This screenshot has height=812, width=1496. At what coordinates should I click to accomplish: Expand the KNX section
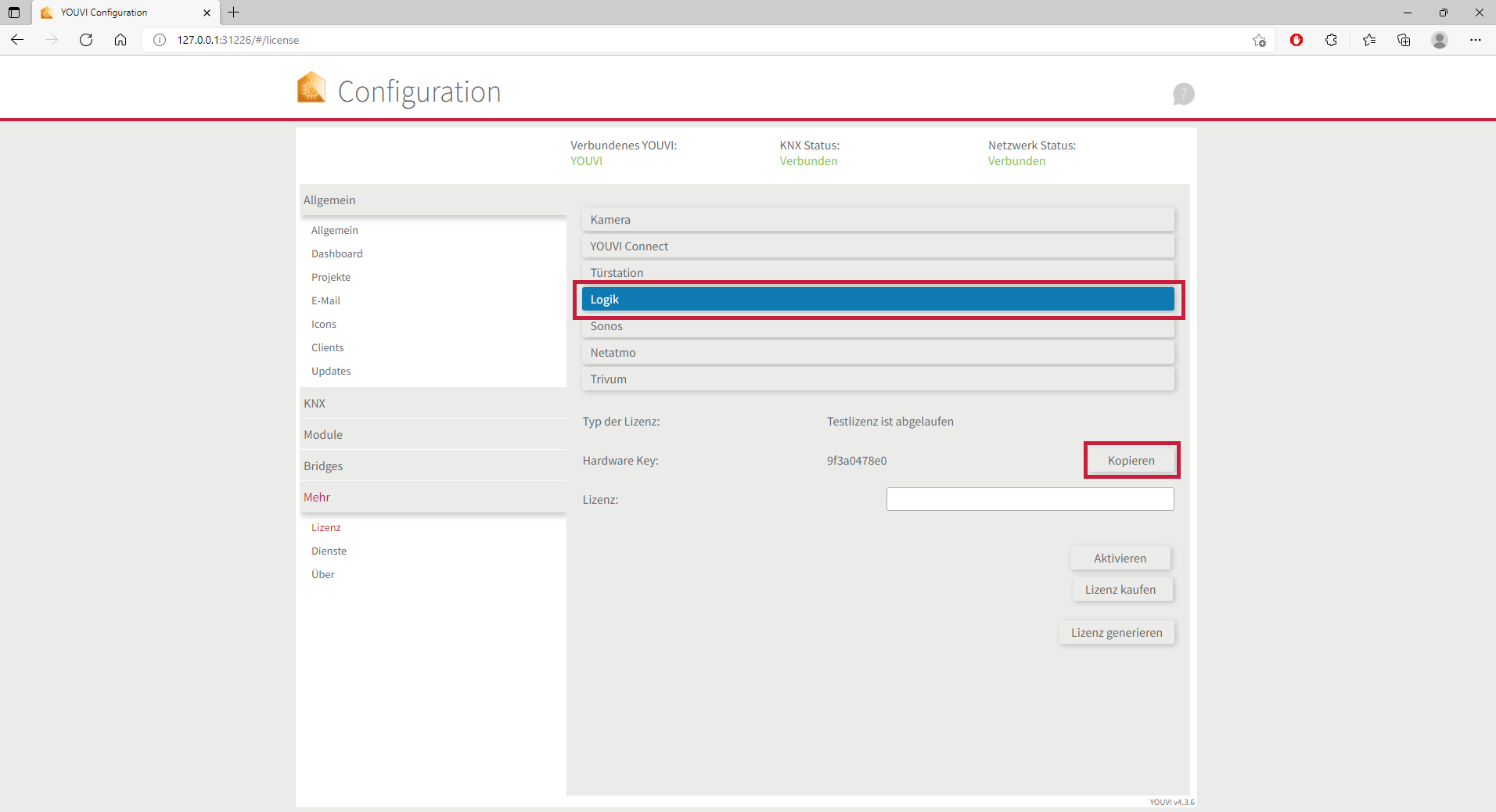pos(433,404)
